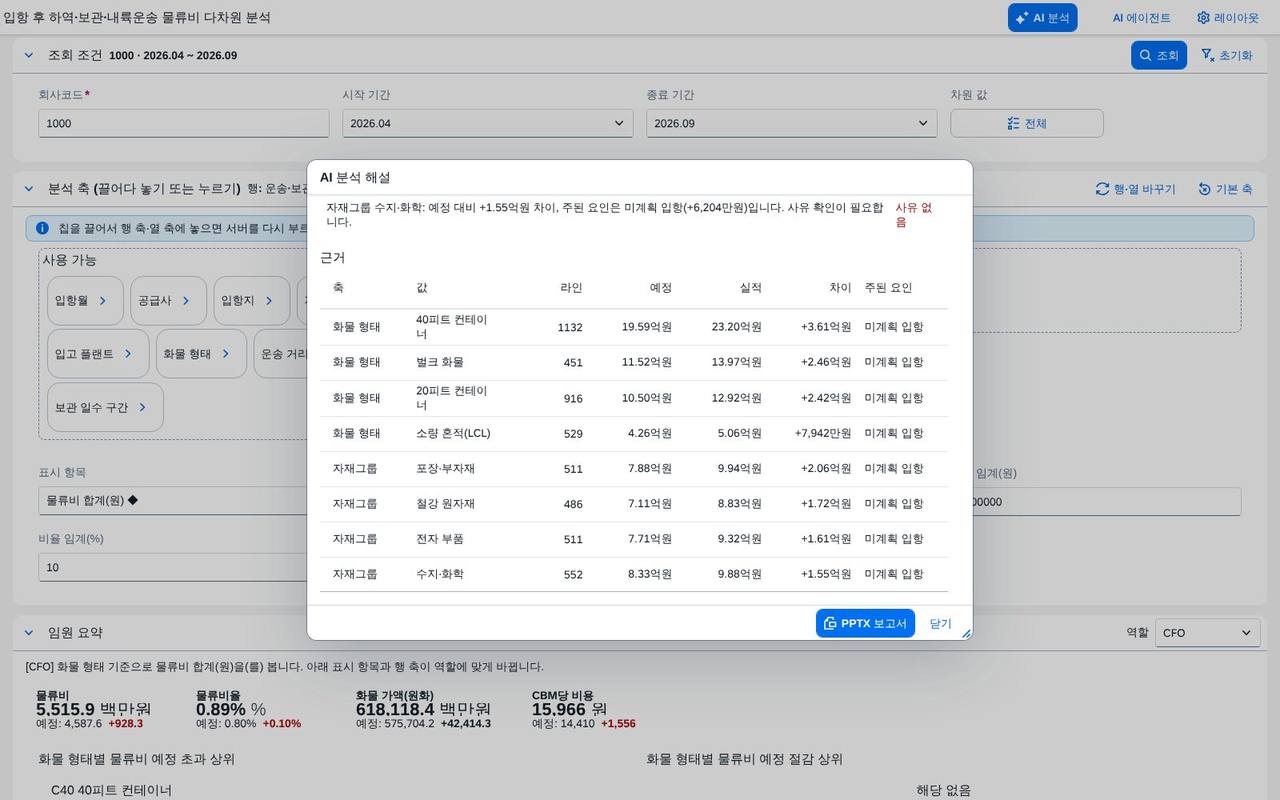Select the 운송 거리 chip

pyautogui.click(x=282, y=354)
